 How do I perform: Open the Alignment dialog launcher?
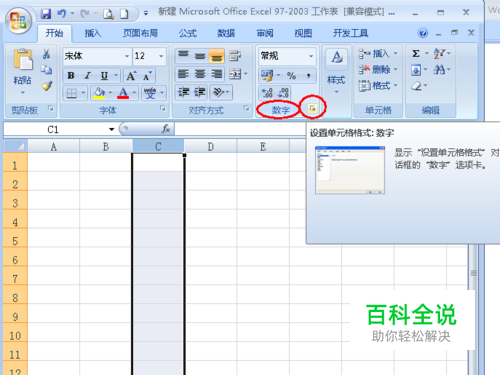coord(246,108)
